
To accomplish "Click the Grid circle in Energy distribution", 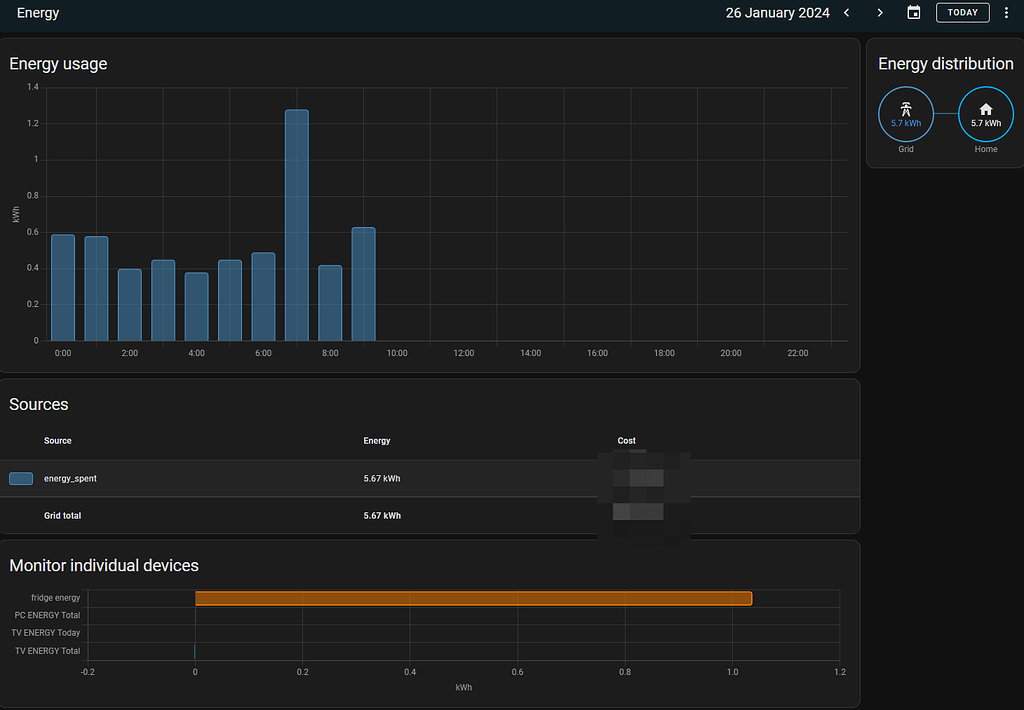I will pyautogui.click(x=906, y=114).
